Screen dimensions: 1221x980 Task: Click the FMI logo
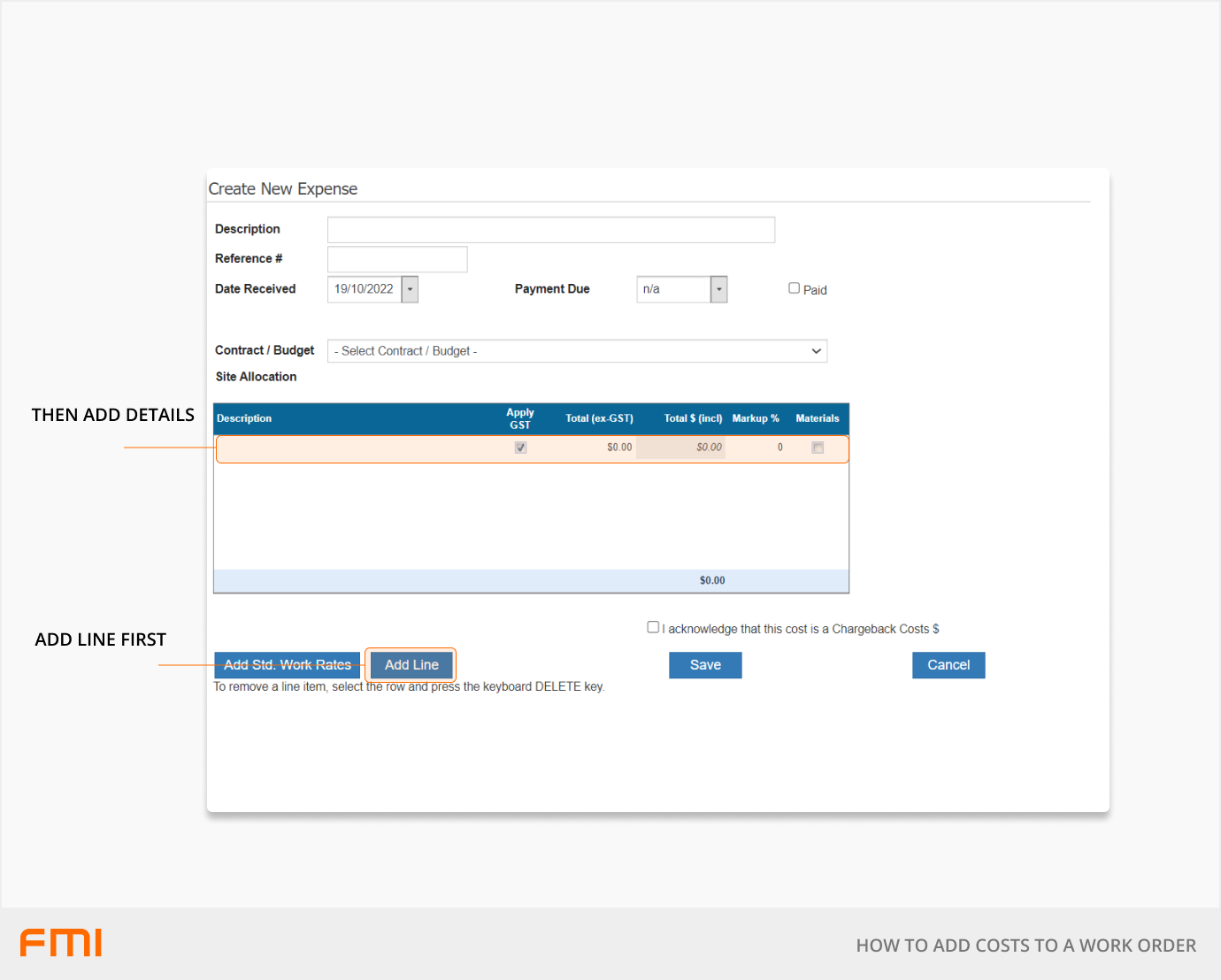pos(61,943)
